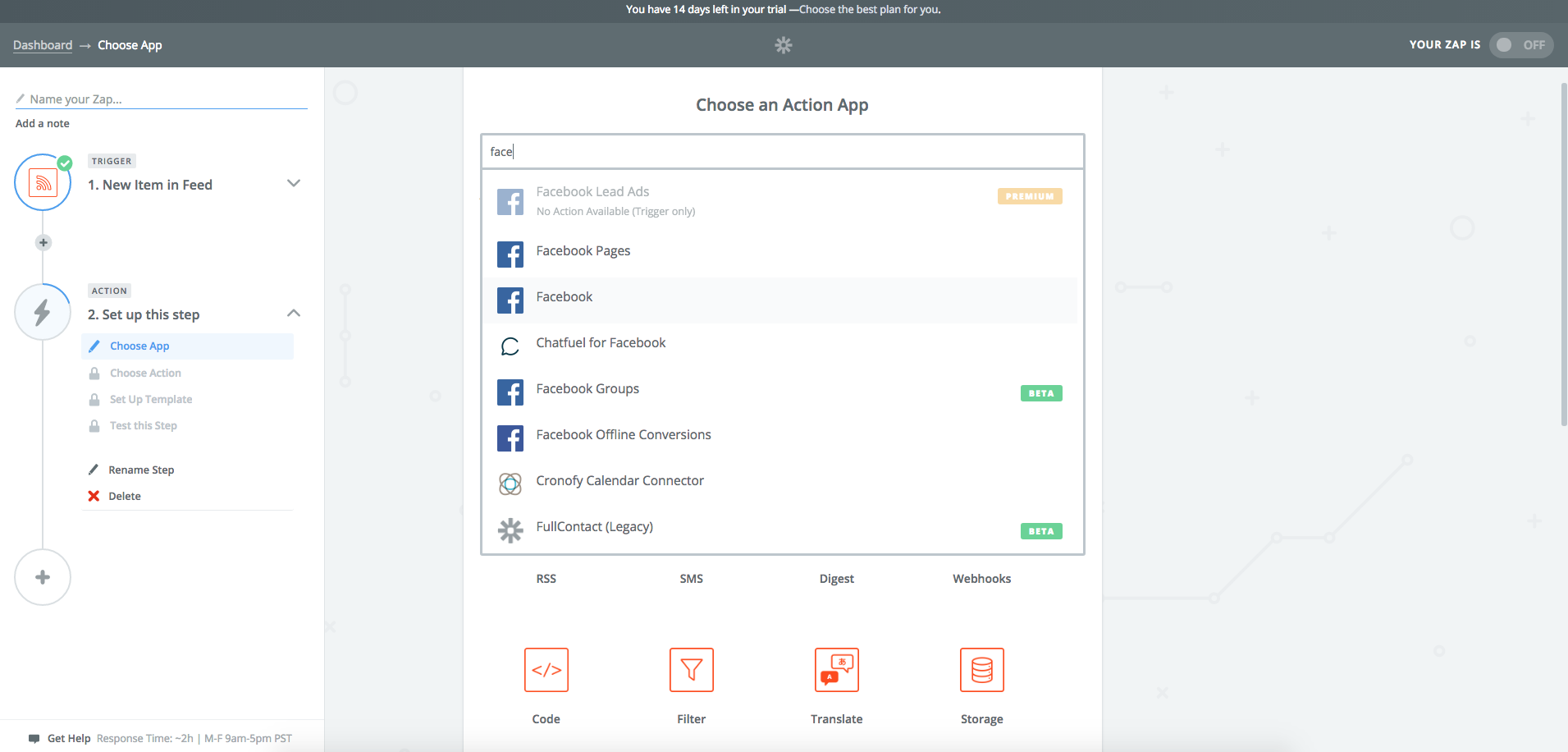
Task: Click the lock icon beside Set Up Template
Action: click(x=94, y=400)
